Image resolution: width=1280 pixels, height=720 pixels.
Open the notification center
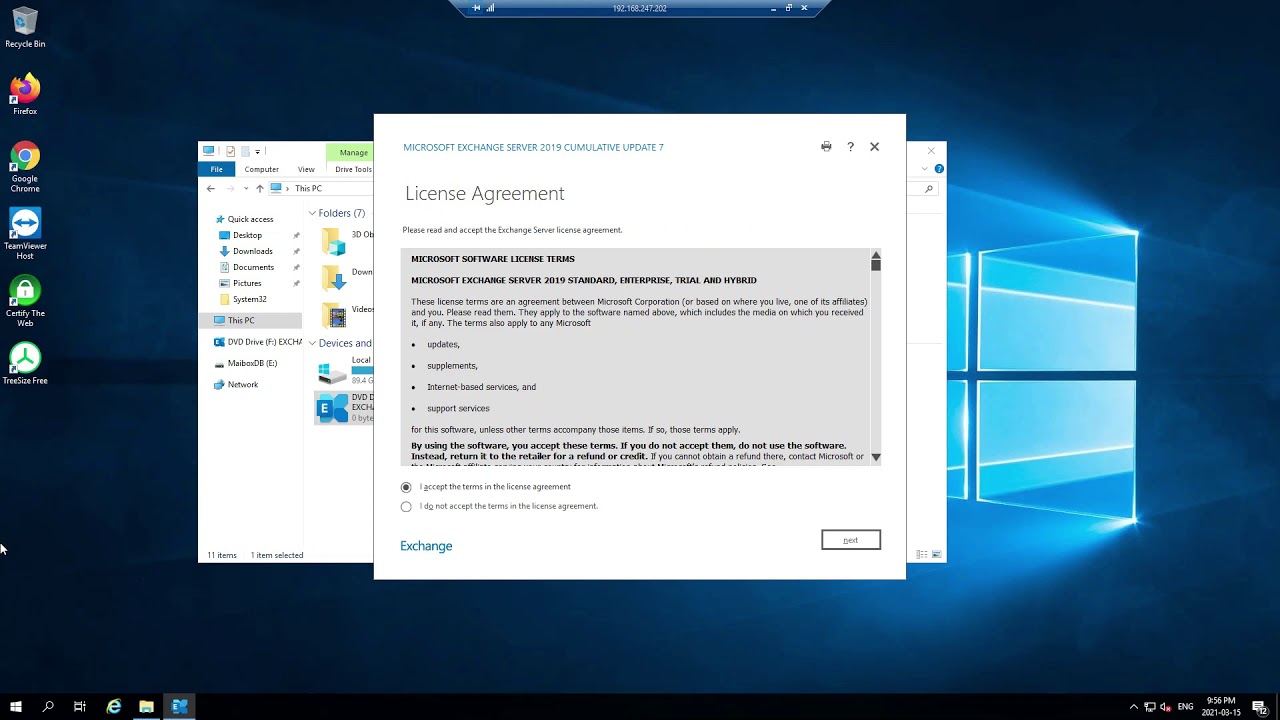[x=1259, y=707]
